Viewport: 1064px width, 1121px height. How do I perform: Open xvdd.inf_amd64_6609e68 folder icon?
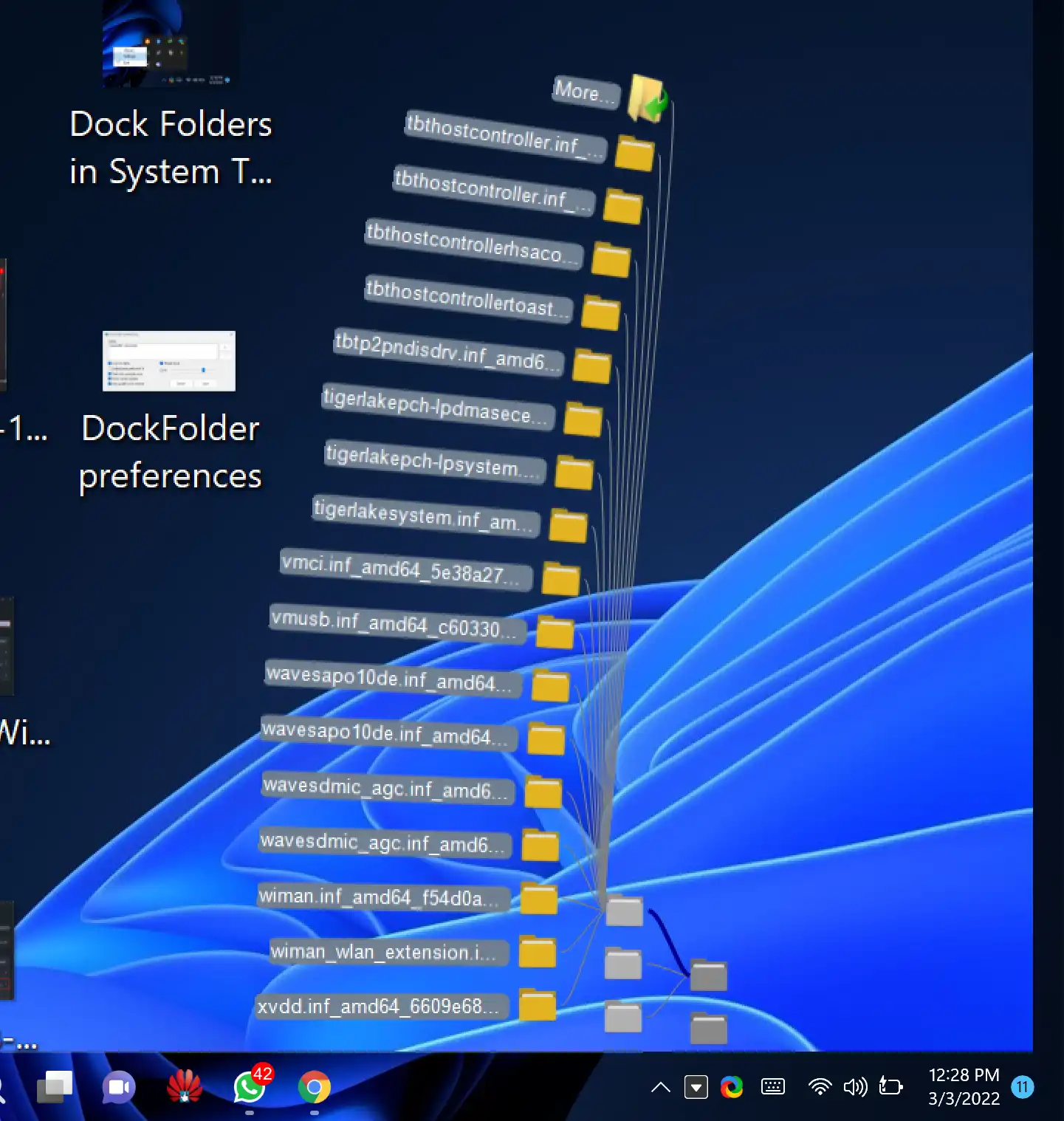point(537,1004)
